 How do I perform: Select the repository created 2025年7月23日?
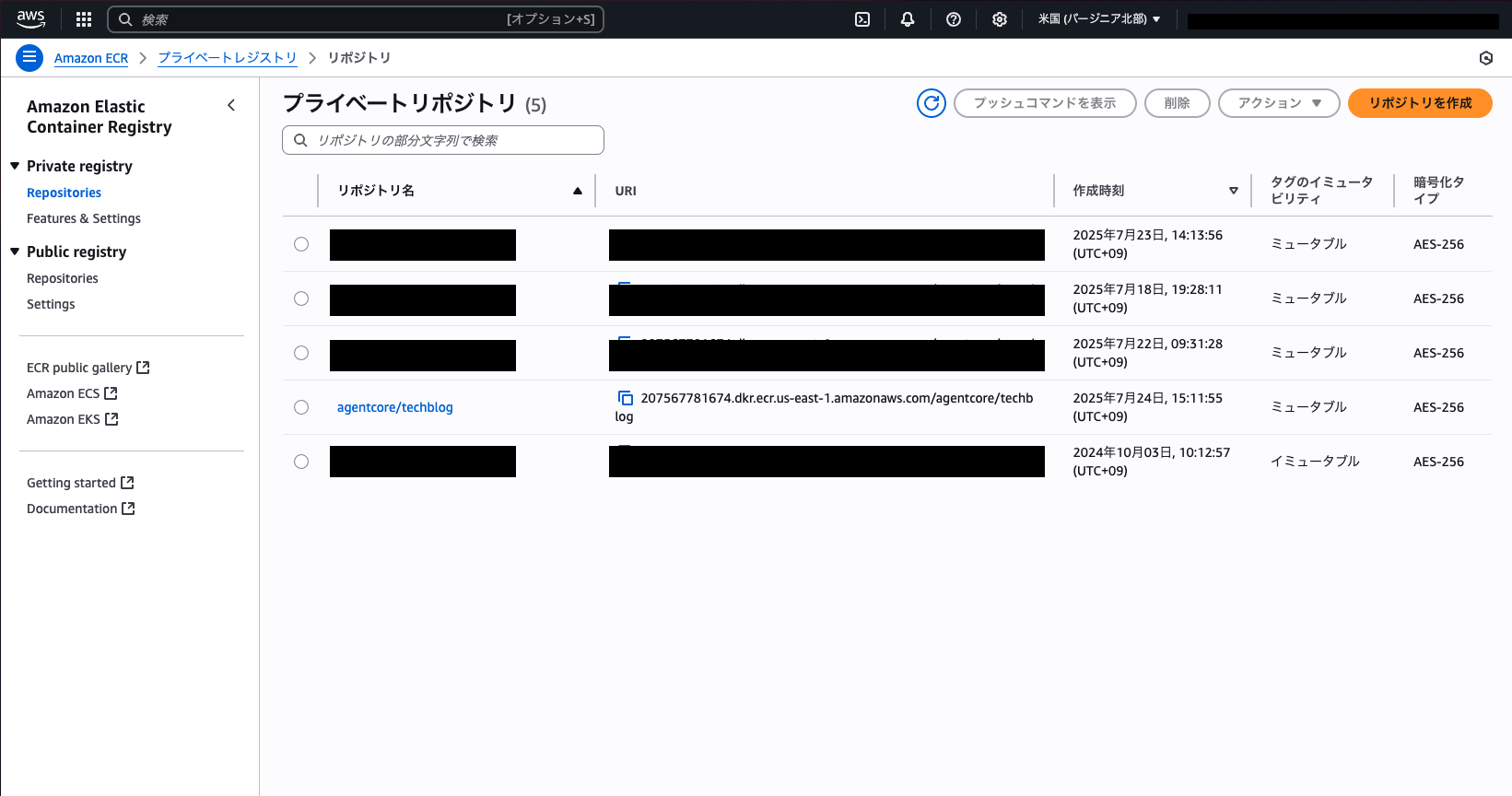coord(301,244)
